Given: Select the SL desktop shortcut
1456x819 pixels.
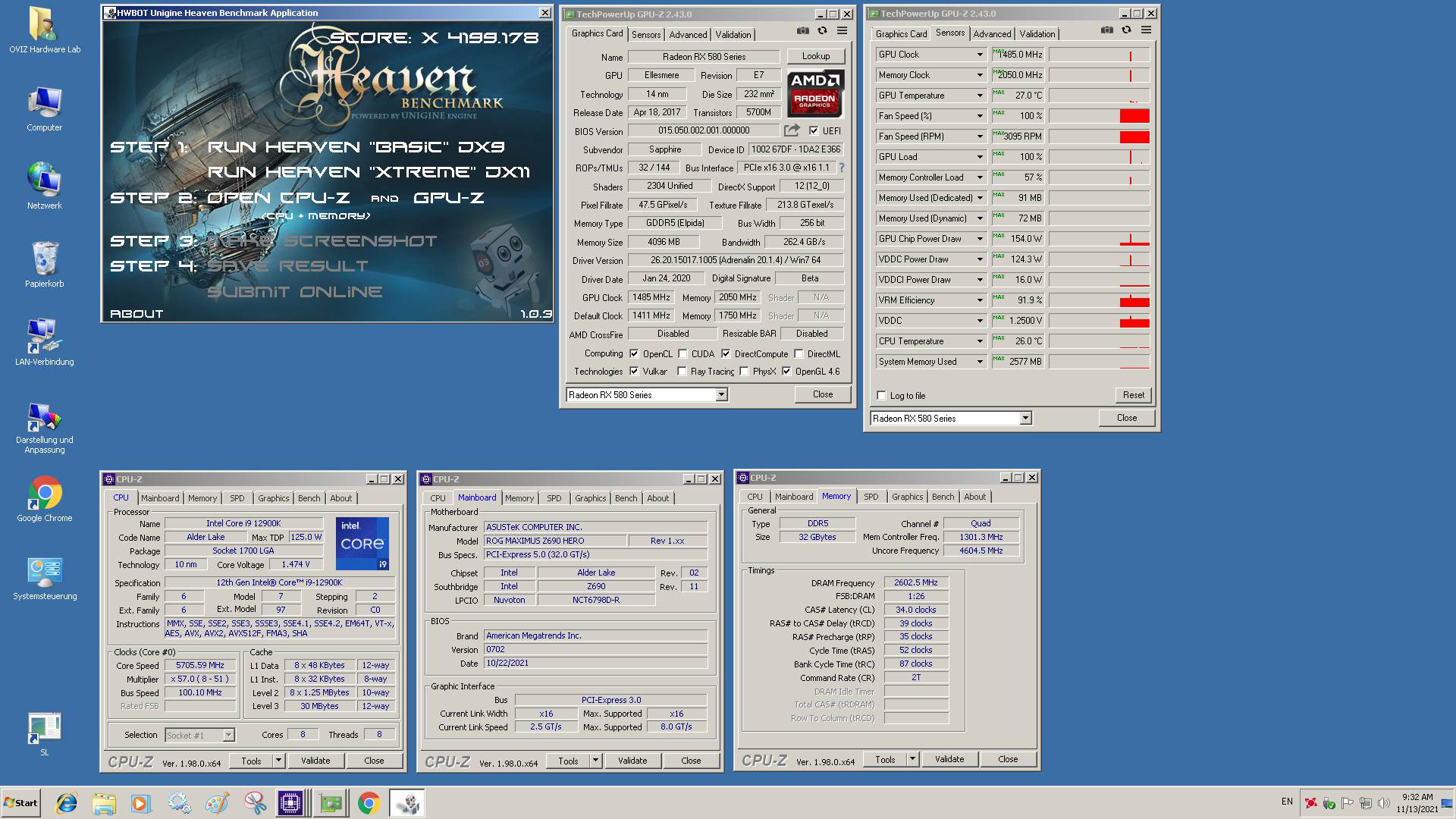Looking at the screenshot, I should pos(45,734).
